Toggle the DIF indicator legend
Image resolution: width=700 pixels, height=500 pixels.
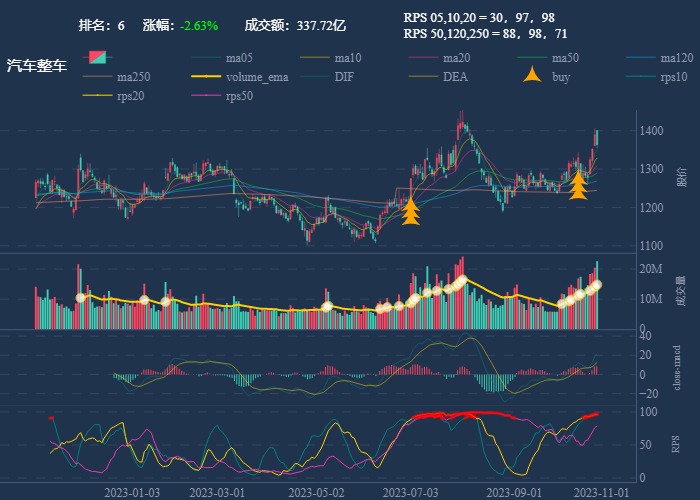[314, 77]
